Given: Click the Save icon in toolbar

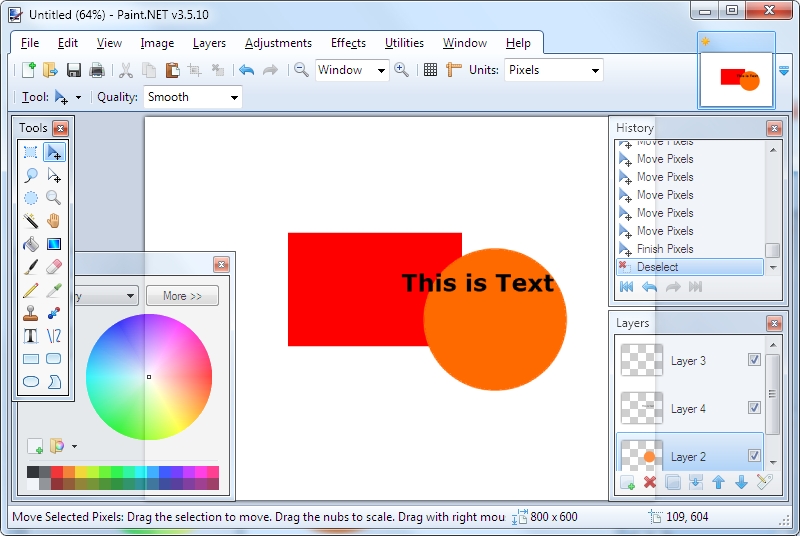Looking at the screenshot, I should 74,70.
